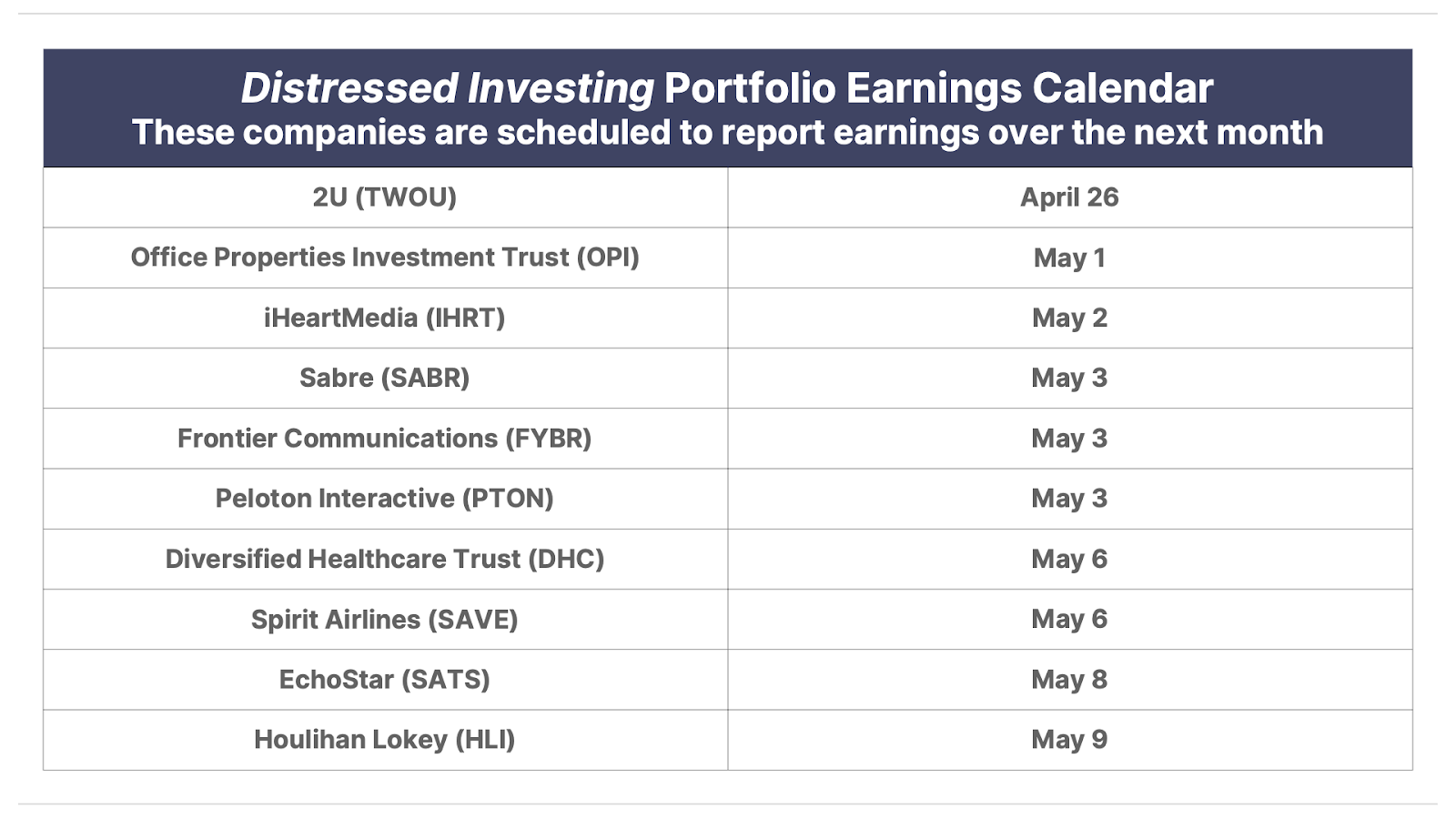The image size is (1456, 819).
Task: Select May 6 date beside Diversified Healthcare
Action: [x=1070, y=559]
